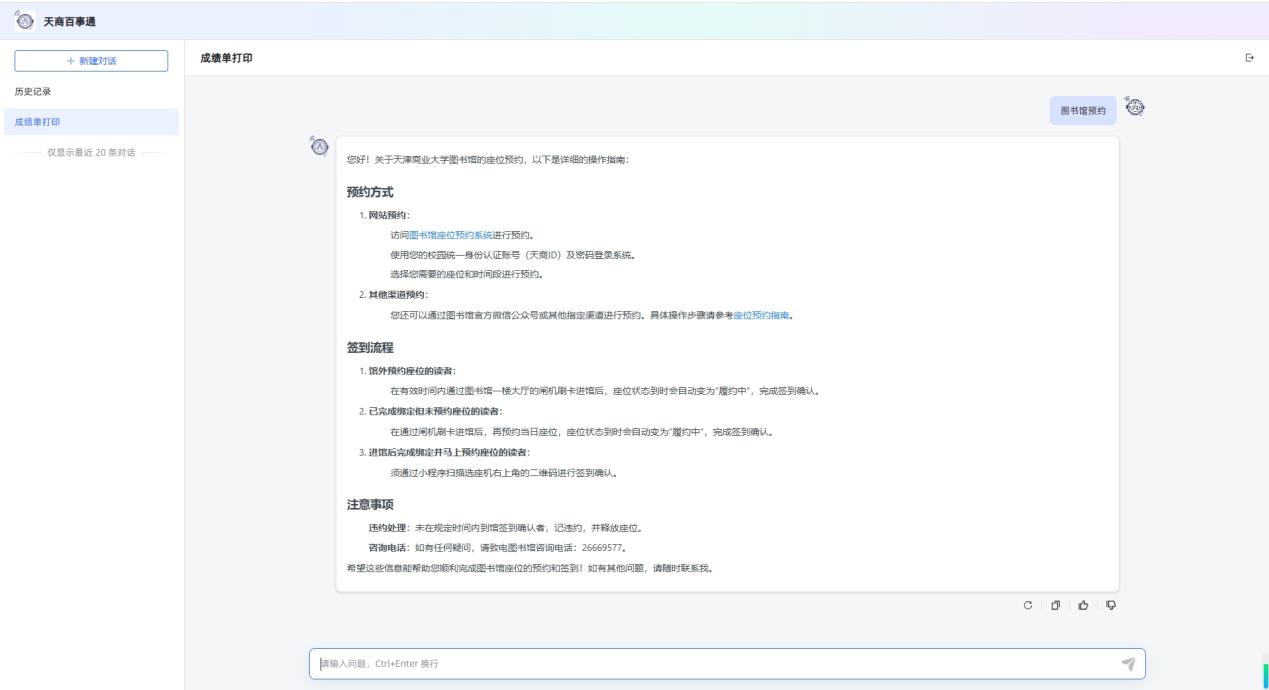Start a new chat with 新建对话
Screen dimensions: 1269x690
click(x=91, y=61)
